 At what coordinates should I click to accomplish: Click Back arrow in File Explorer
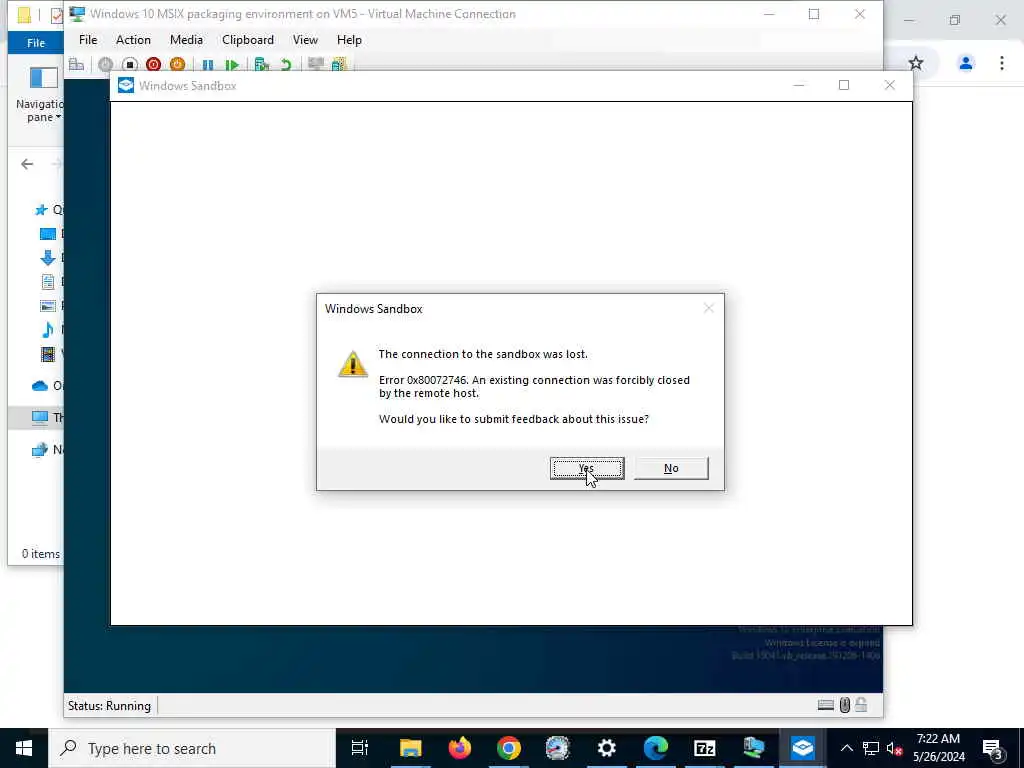27,164
